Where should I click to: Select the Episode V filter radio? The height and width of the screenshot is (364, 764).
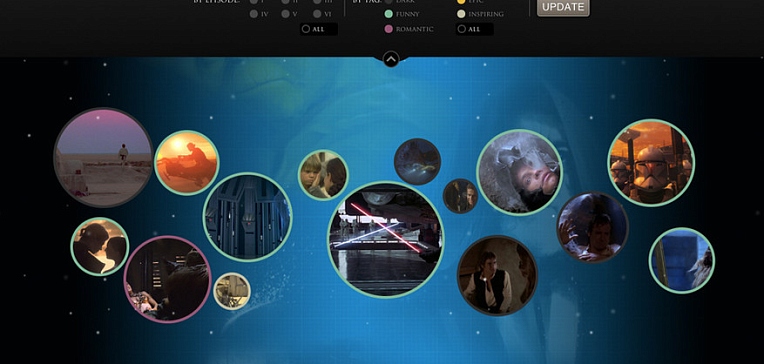pyautogui.click(x=285, y=14)
